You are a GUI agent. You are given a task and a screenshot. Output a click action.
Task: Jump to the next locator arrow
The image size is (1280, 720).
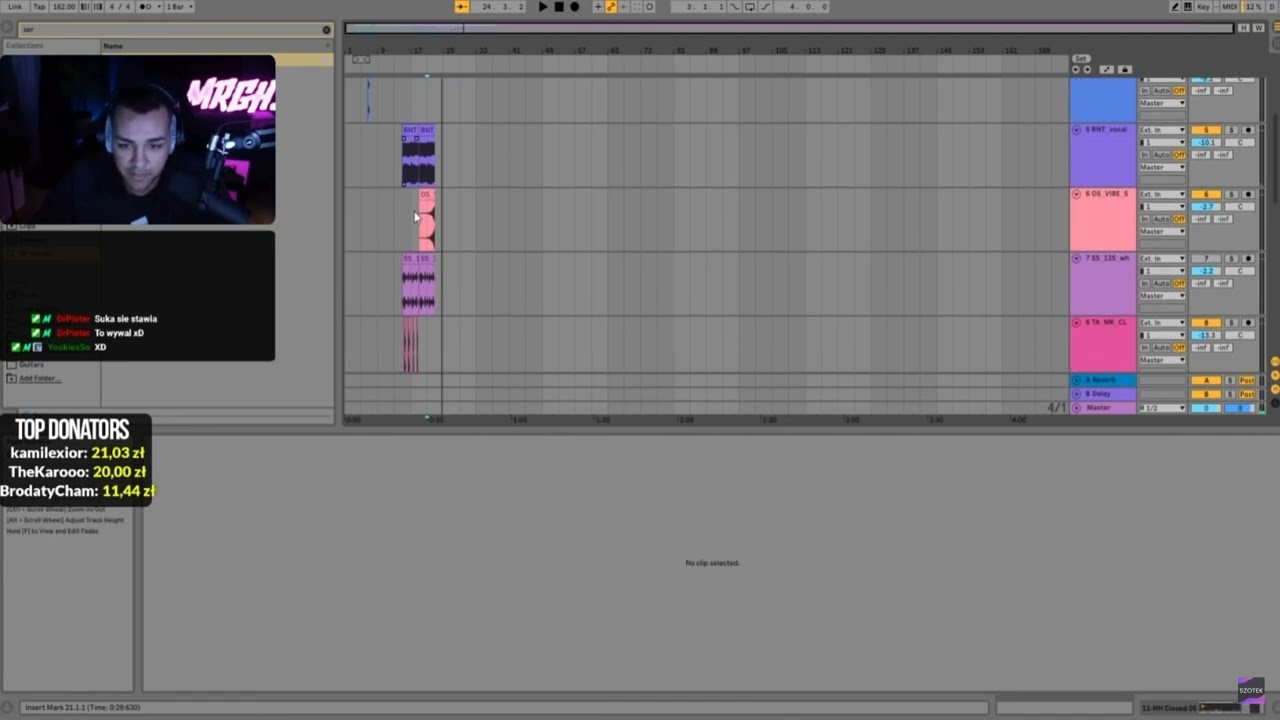(1087, 70)
